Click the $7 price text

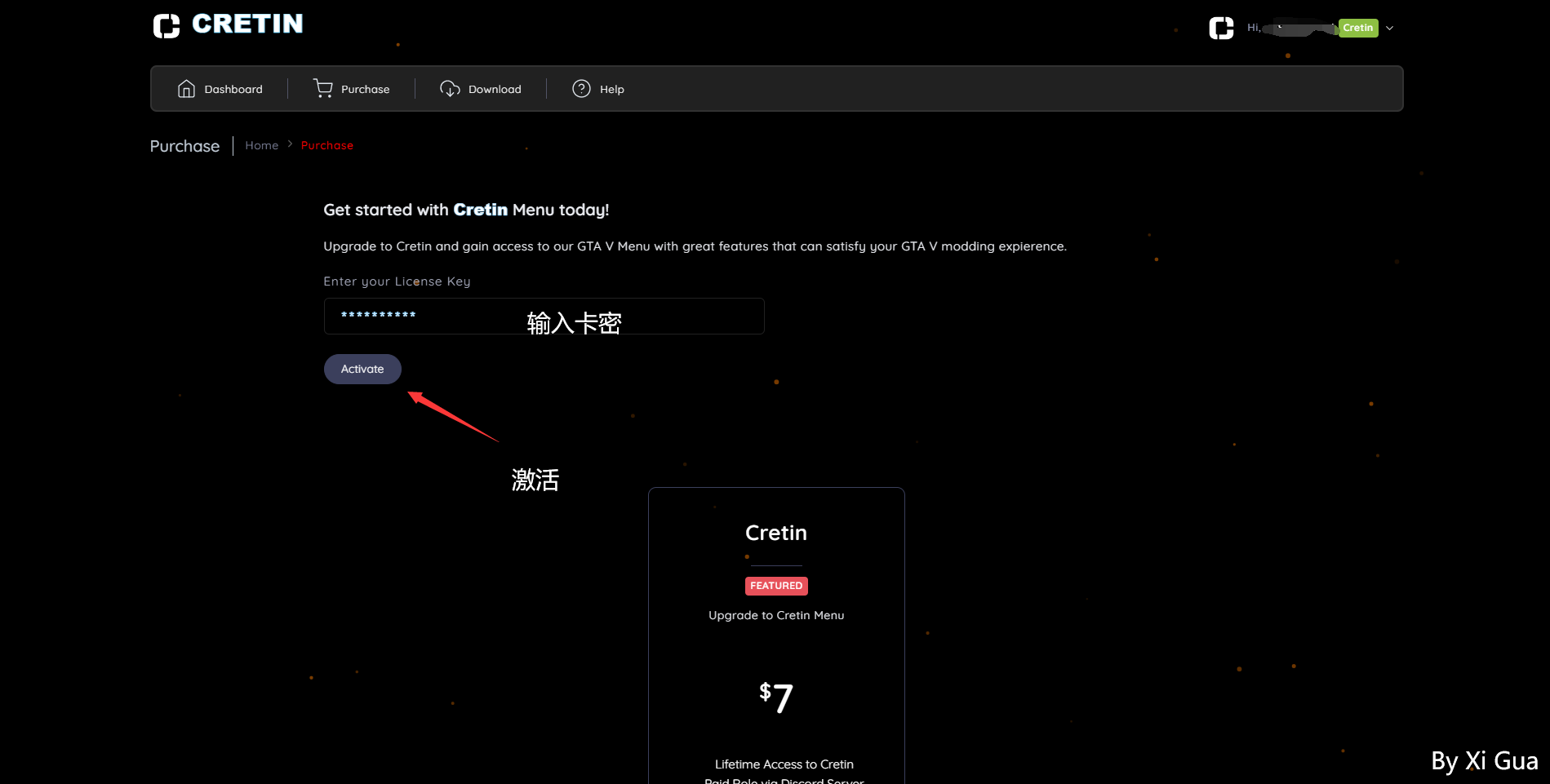point(776,698)
